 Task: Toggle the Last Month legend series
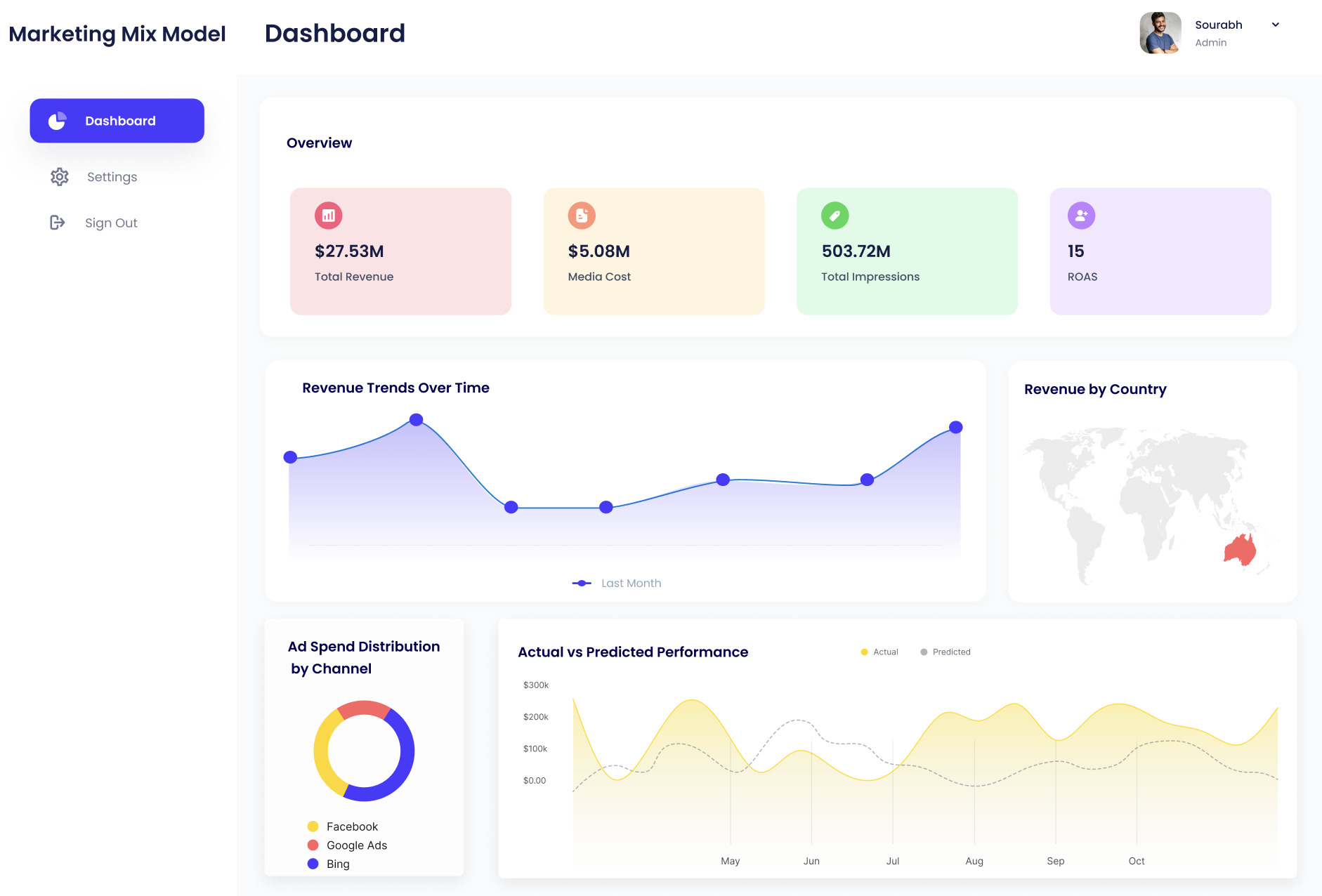click(x=617, y=583)
